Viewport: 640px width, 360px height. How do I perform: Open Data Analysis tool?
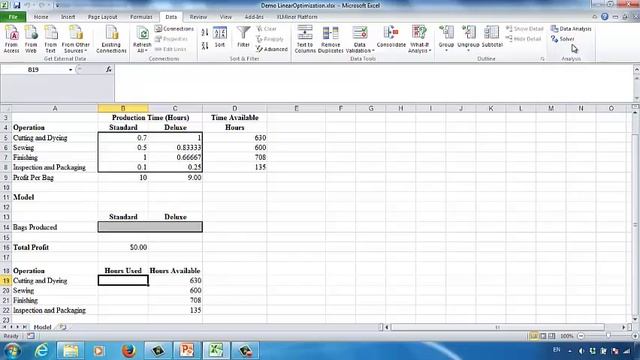pyautogui.click(x=571, y=29)
